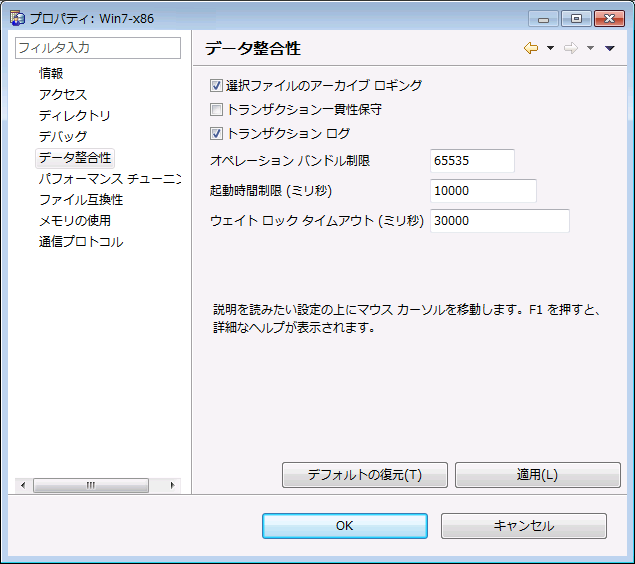Disable 選択ファイルのアーカイブ ロギング checkbox

point(216,86)
